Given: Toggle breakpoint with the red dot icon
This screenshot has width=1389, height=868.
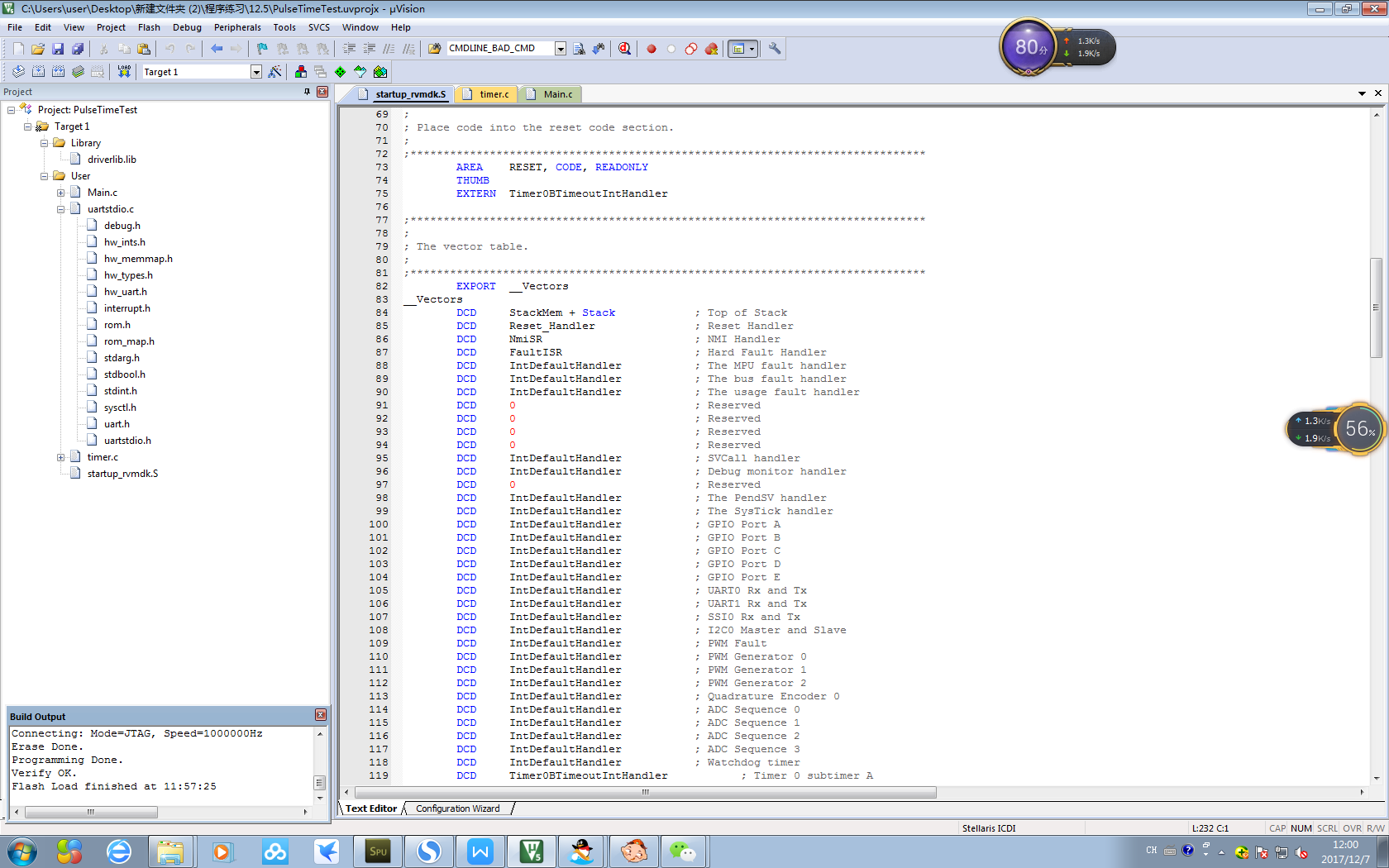Looking at the screenshot, I should (652, 49).
